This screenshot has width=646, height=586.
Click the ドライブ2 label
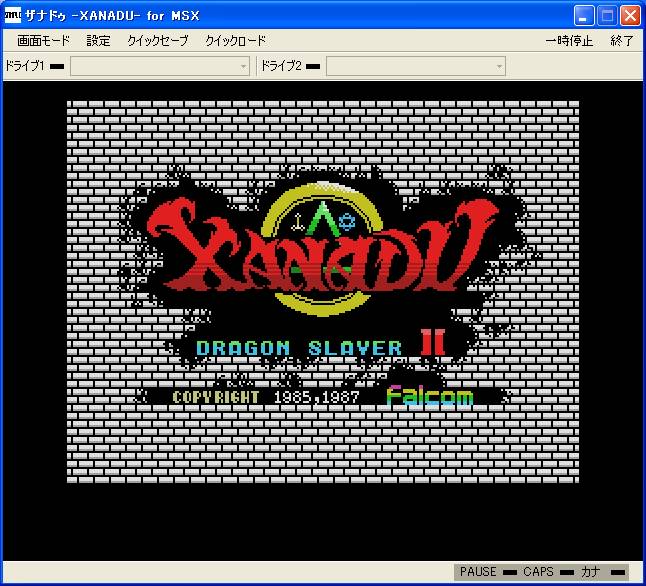tap(281, 66)
